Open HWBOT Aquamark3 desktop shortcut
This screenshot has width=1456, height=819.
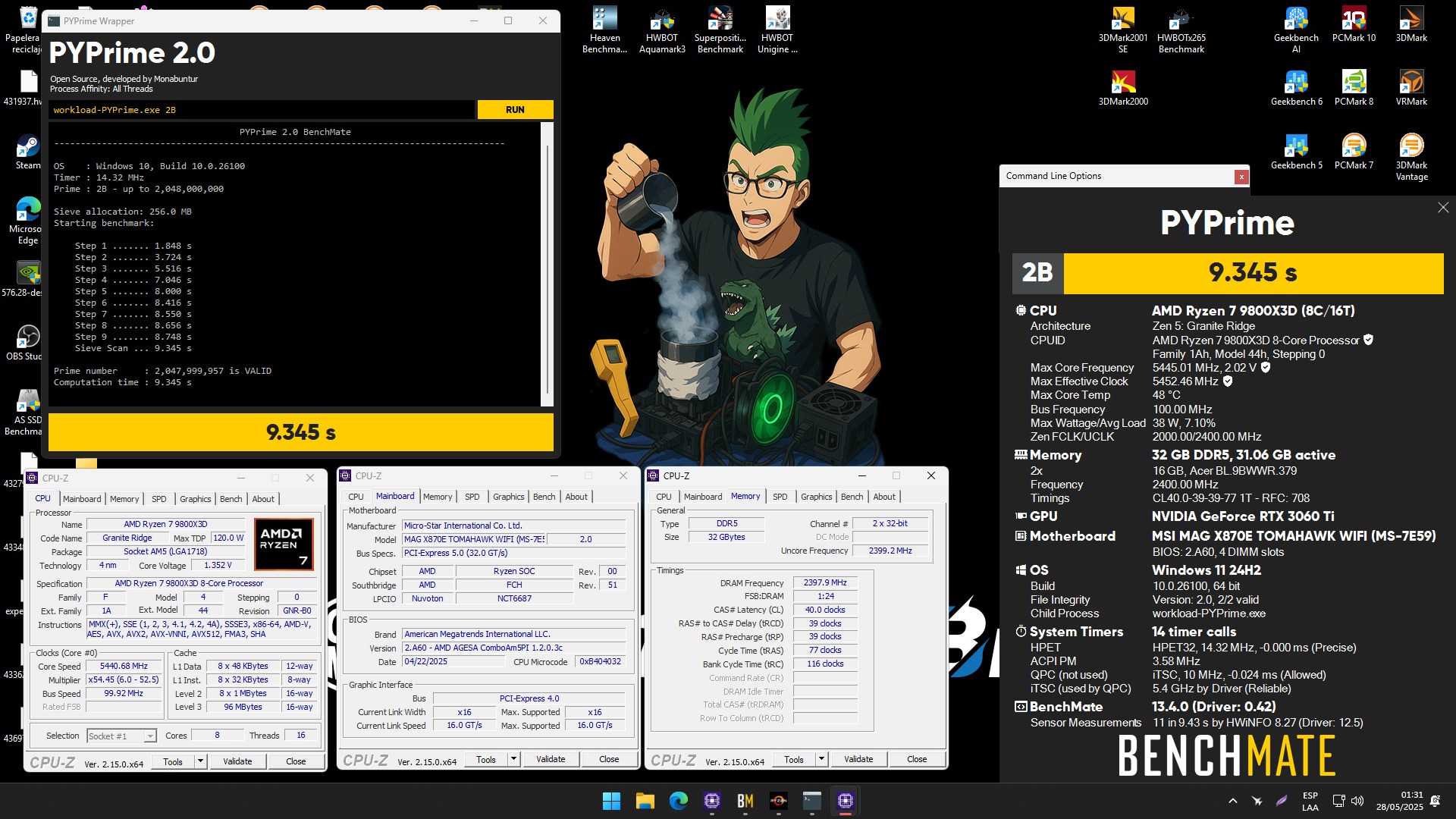(x=662, y=30)
